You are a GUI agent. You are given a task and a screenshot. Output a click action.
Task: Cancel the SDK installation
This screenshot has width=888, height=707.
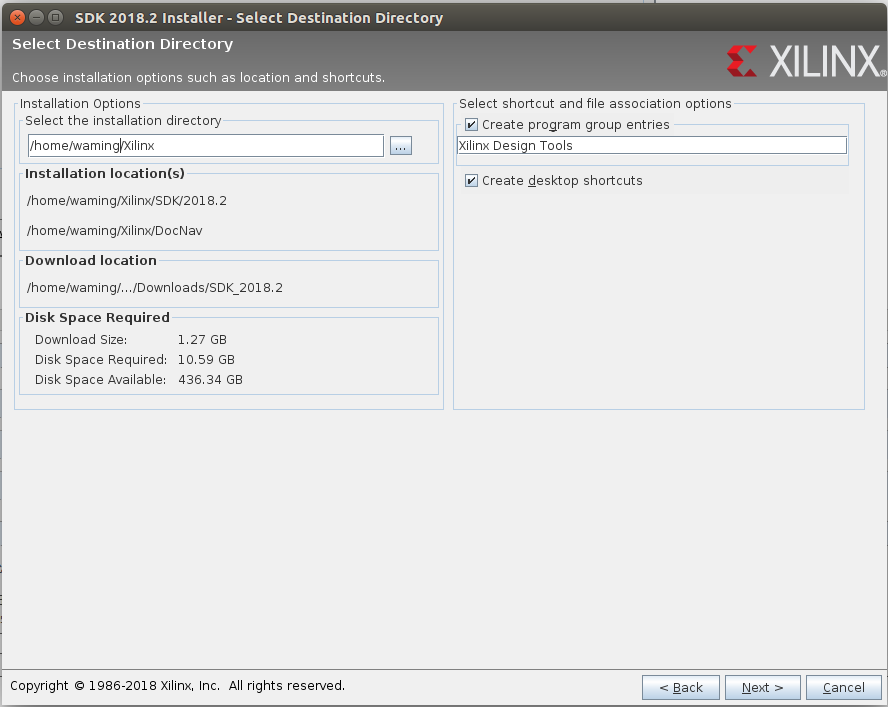tap(843, 688)
